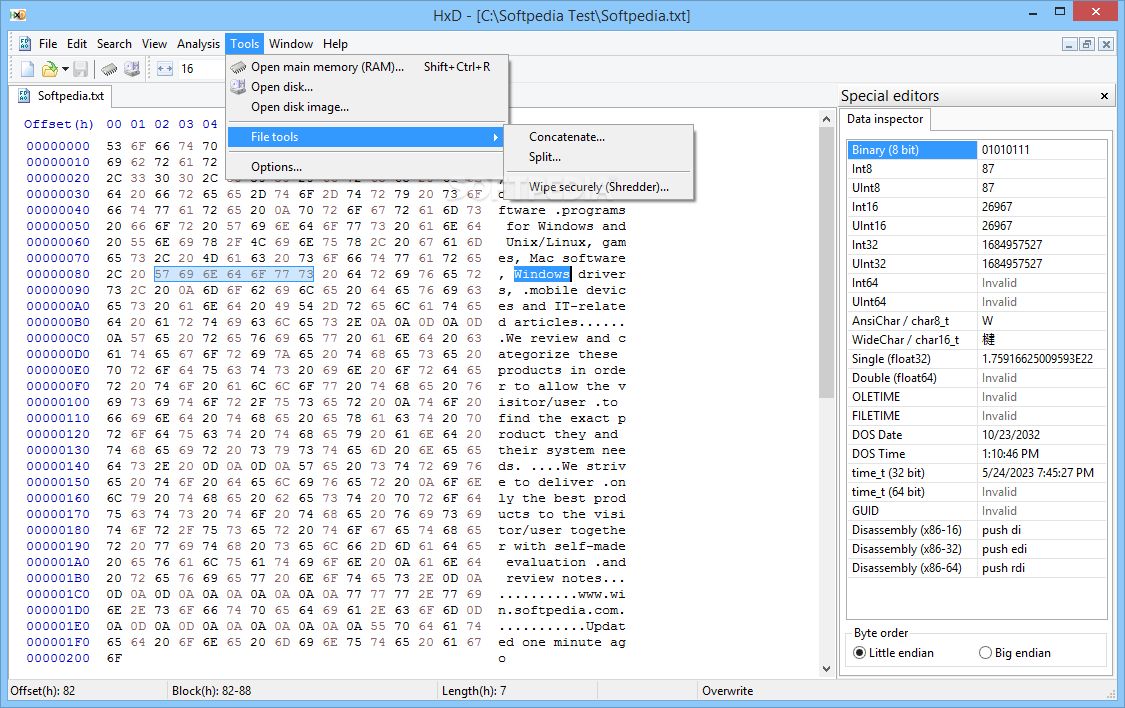Select the Data inspector tab
The image size is (1125, 708).
pyautogui.click(x=885, y=119)
